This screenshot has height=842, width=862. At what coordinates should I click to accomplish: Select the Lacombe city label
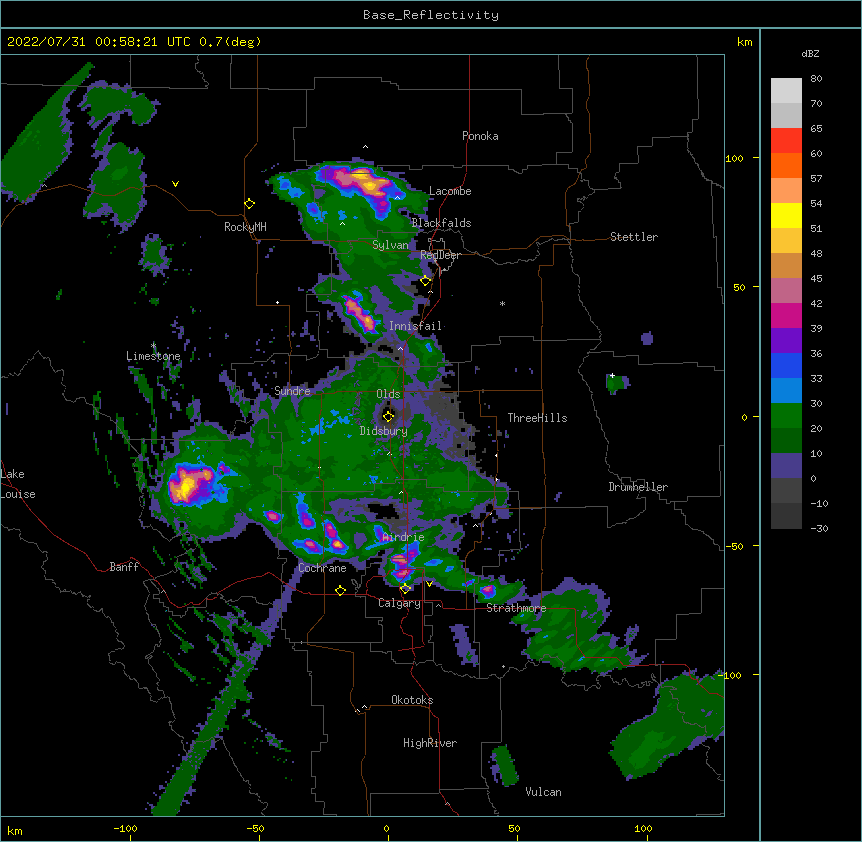450,191
